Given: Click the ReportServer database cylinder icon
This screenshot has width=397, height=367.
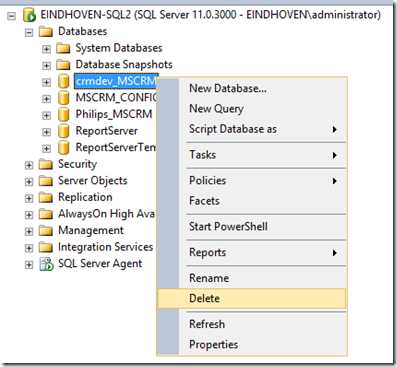Looking at the screenshot, I should [63, 131].
